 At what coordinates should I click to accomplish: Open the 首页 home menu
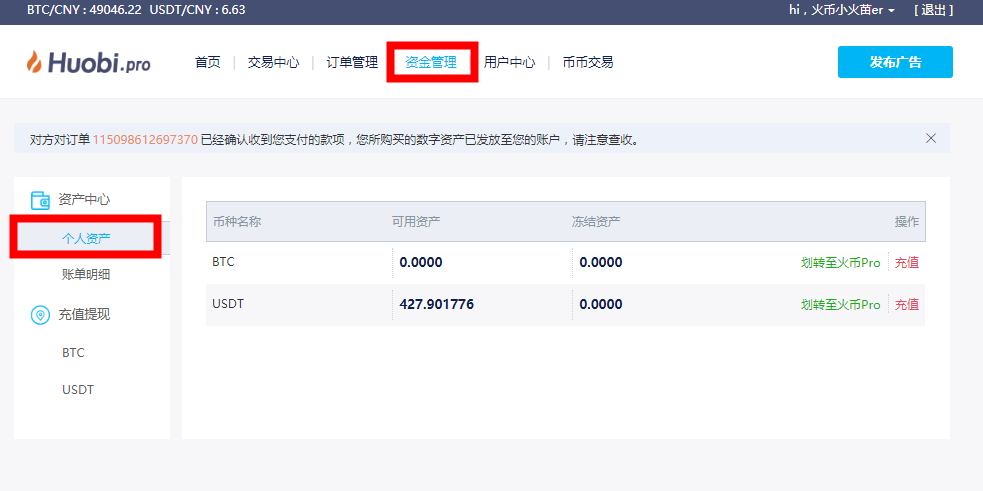207,62
